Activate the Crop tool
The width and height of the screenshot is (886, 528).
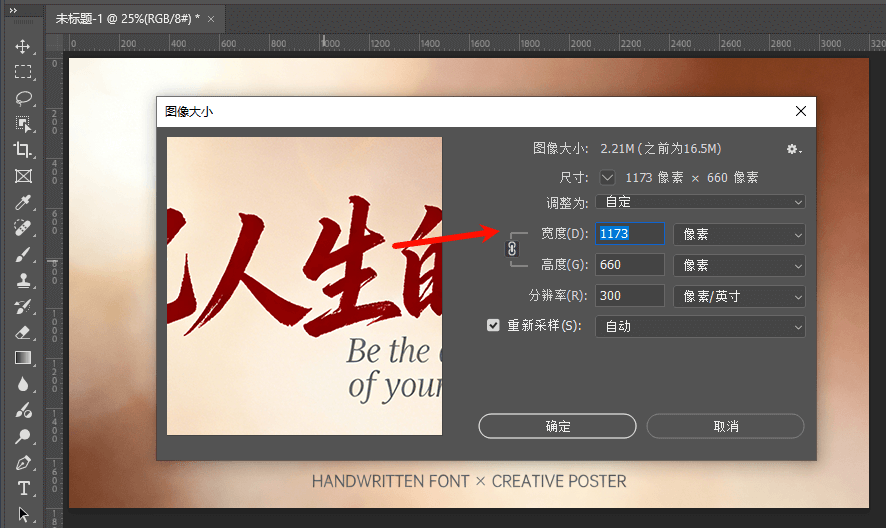coord(23,150)
